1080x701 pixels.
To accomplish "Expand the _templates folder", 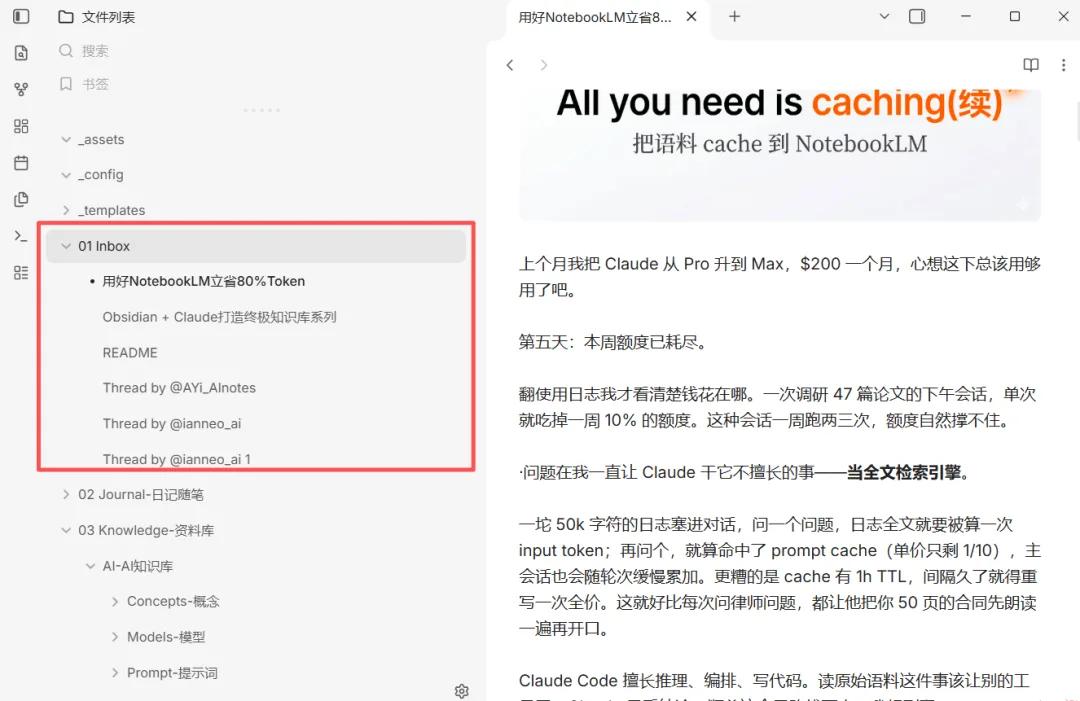I will point(66,210).
